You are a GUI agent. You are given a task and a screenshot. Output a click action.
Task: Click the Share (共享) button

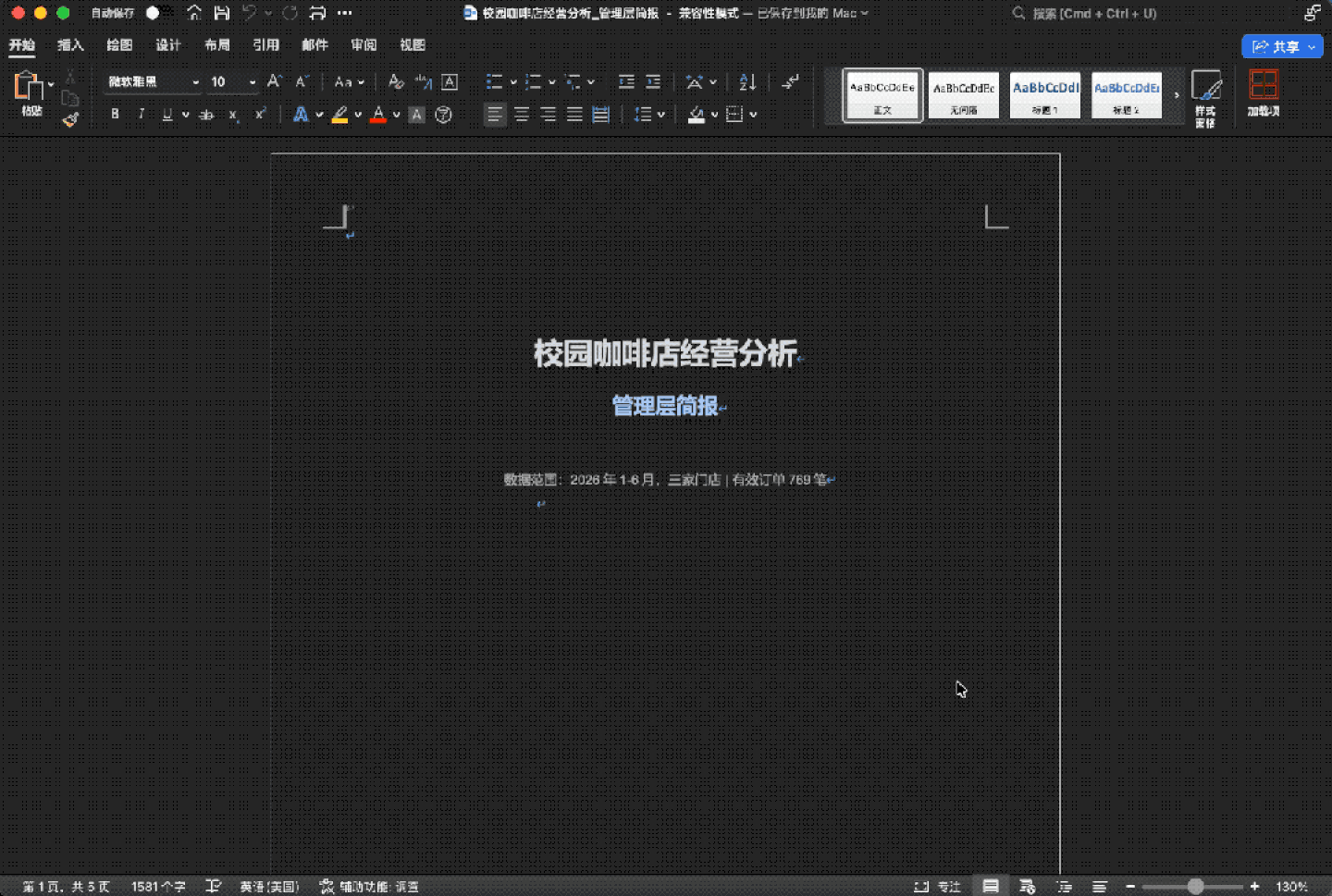pos(1282,46)
